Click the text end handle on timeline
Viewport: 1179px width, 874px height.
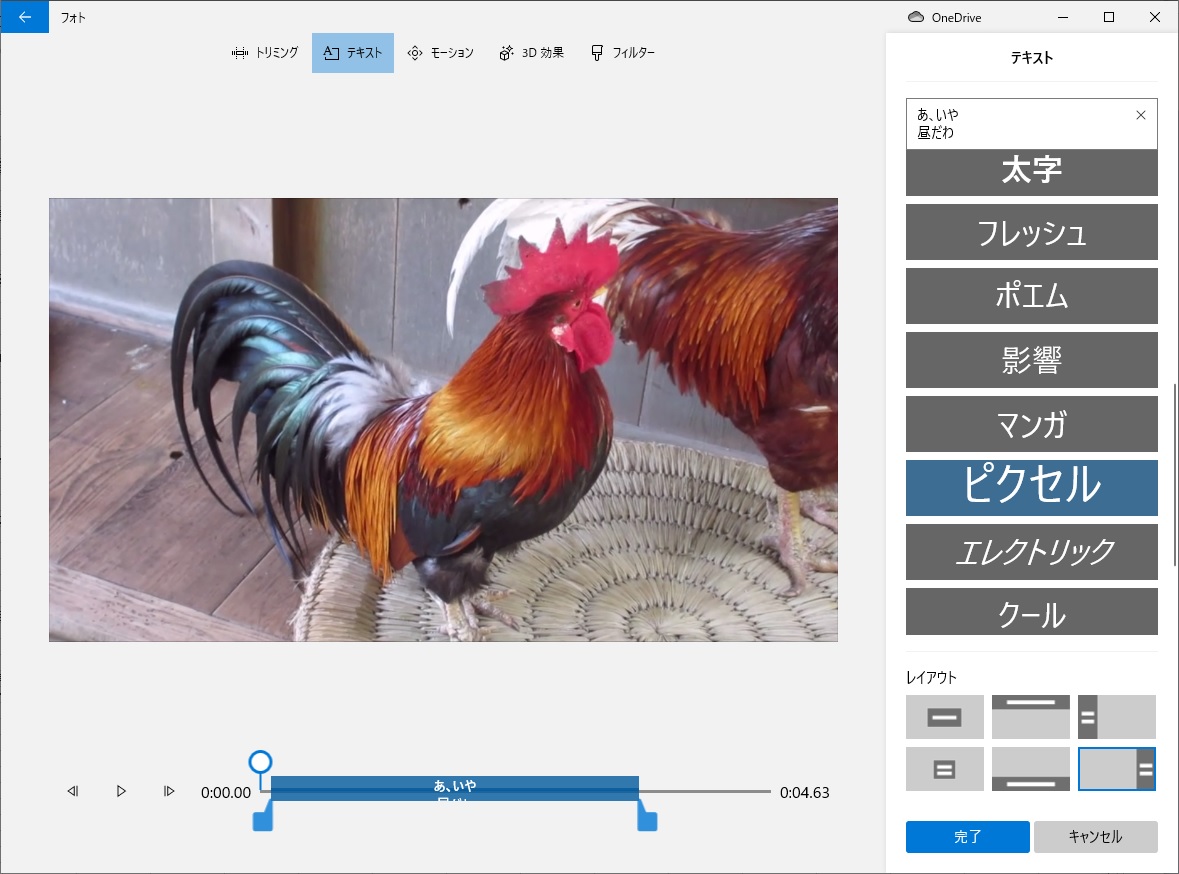pyautogui.click(x=647, y=818)
